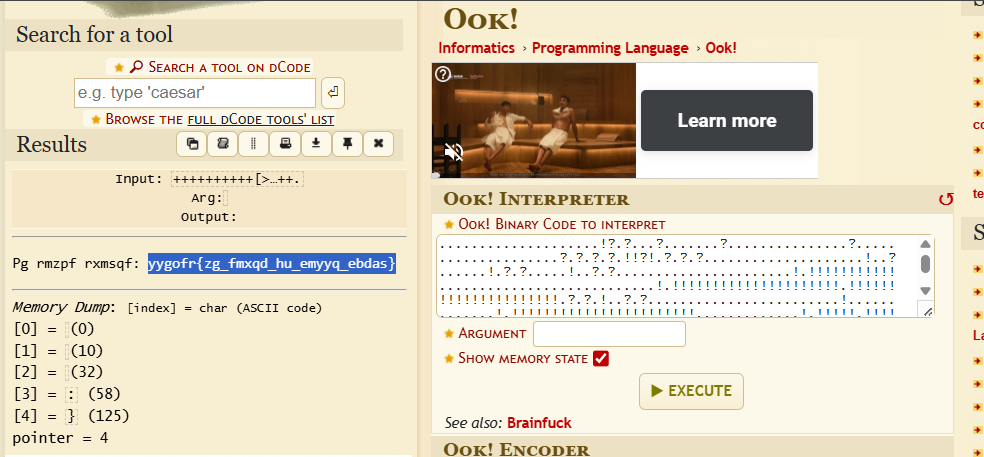This screenshot has height=457, width=984.
Task: Grab the code textarea scrollbar thumb
Action: [x=925, y=263]
